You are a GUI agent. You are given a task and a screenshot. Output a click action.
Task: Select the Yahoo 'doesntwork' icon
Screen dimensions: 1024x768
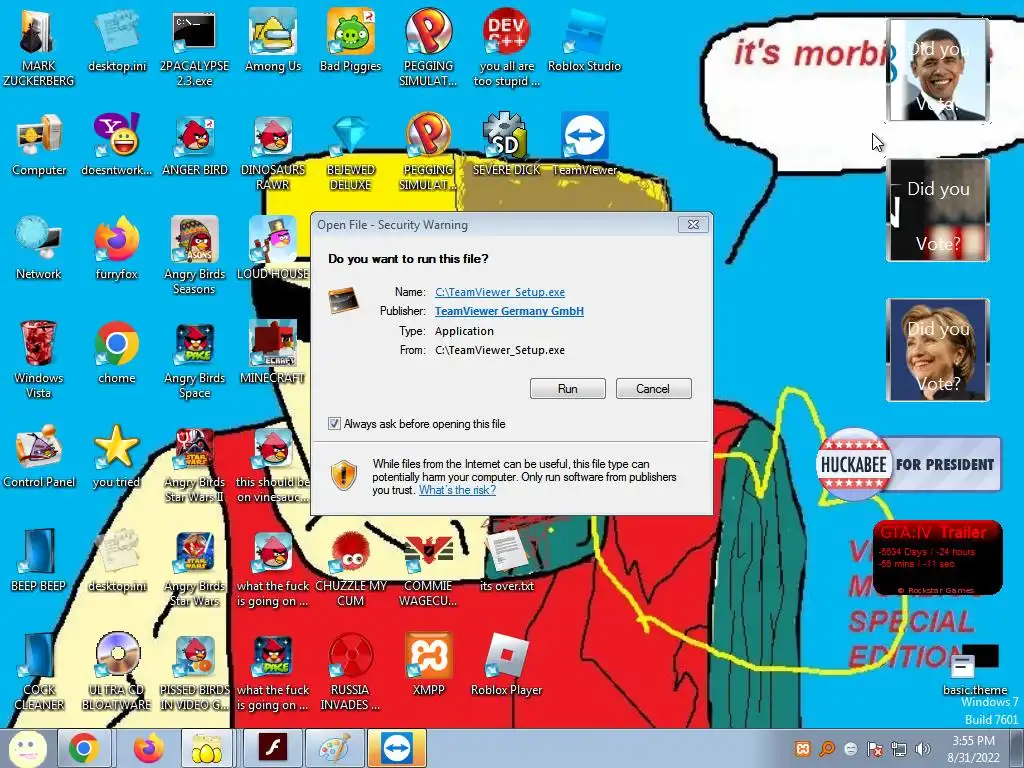116,145
